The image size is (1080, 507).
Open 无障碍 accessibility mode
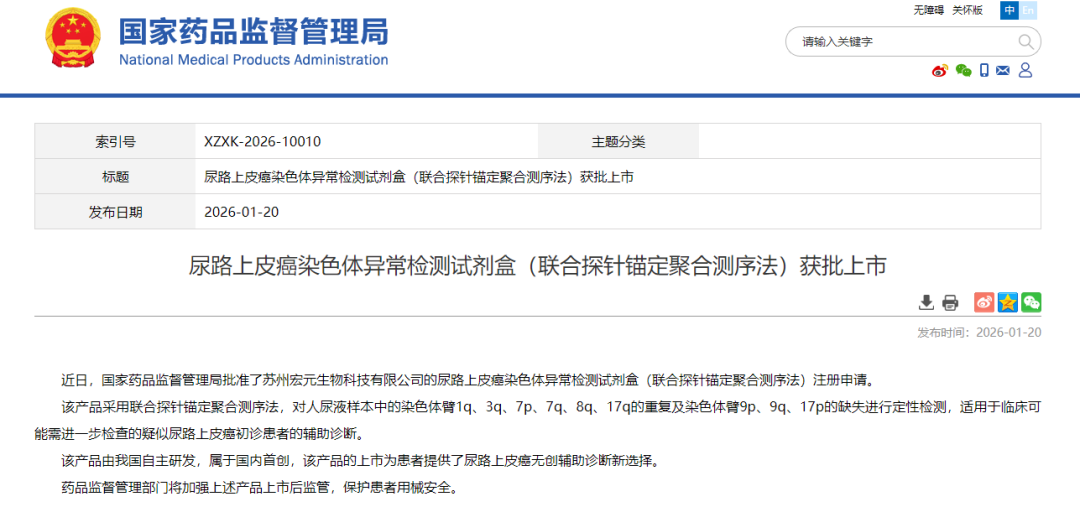point(928,10)
